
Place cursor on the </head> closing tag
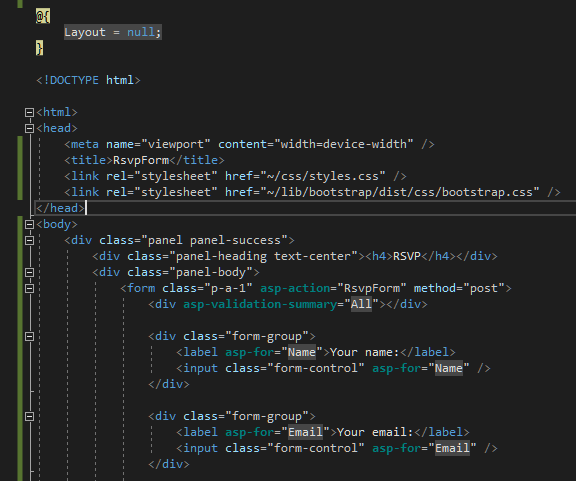pos(60,208)
